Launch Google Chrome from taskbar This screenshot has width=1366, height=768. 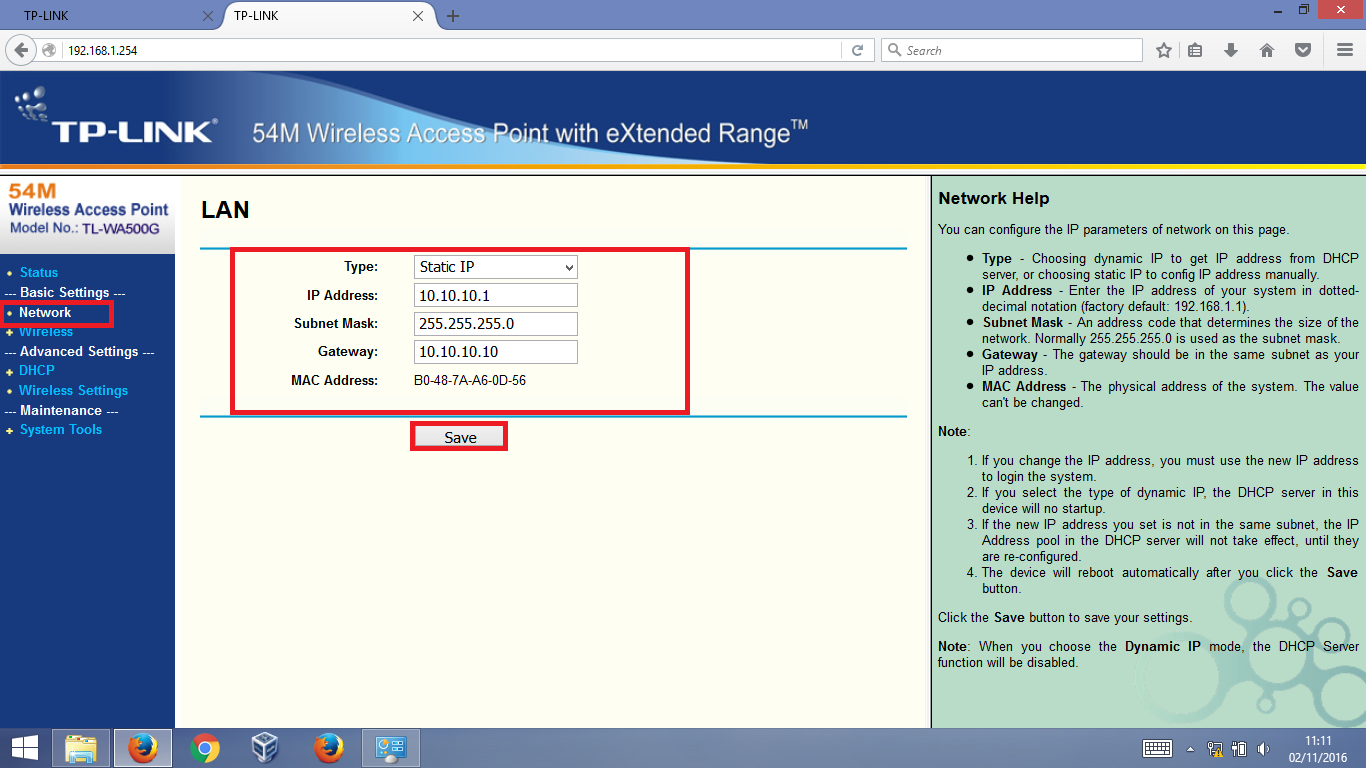coord(204,748)
